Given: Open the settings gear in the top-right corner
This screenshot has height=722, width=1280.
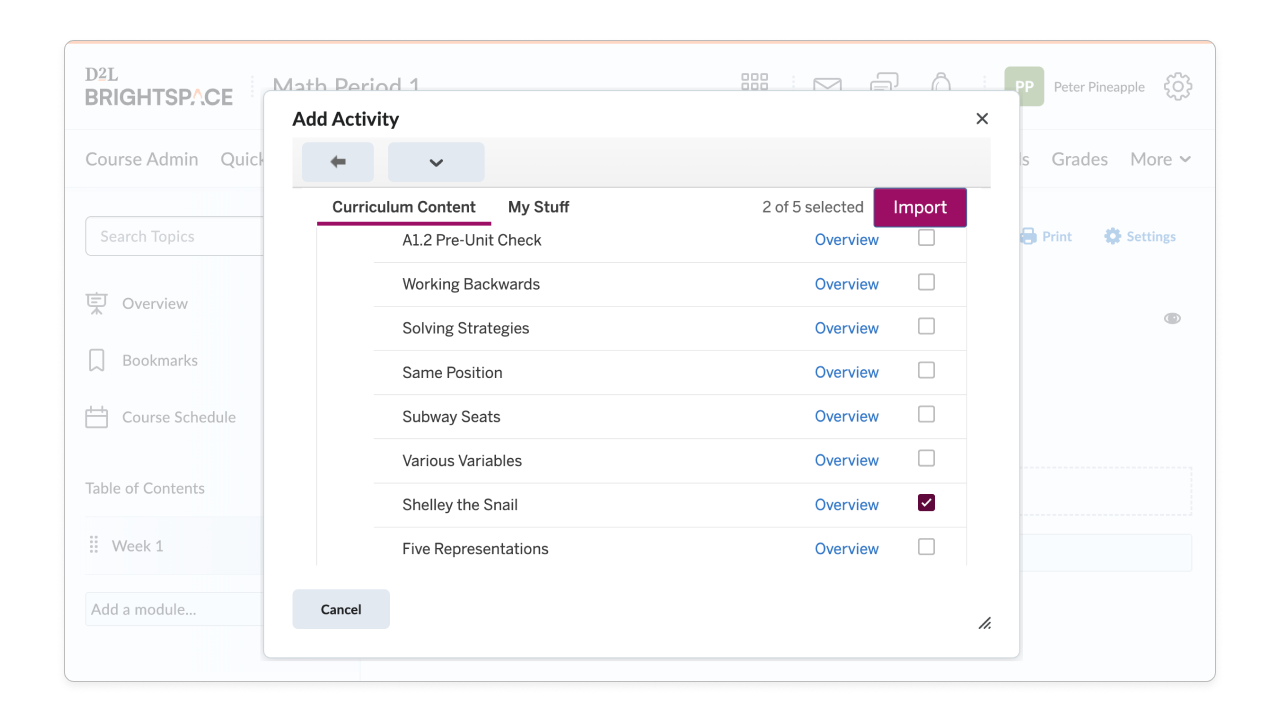Looking at the screenshot, I should [x=1178, y=87].
